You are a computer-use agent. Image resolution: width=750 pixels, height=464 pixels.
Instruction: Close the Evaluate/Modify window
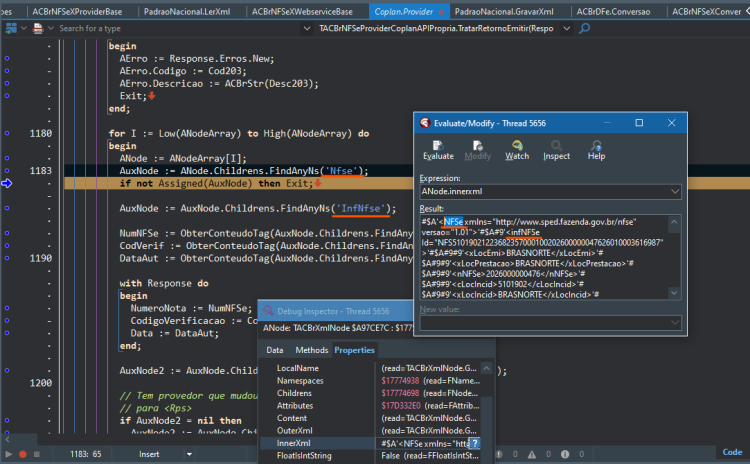point(671,123)
